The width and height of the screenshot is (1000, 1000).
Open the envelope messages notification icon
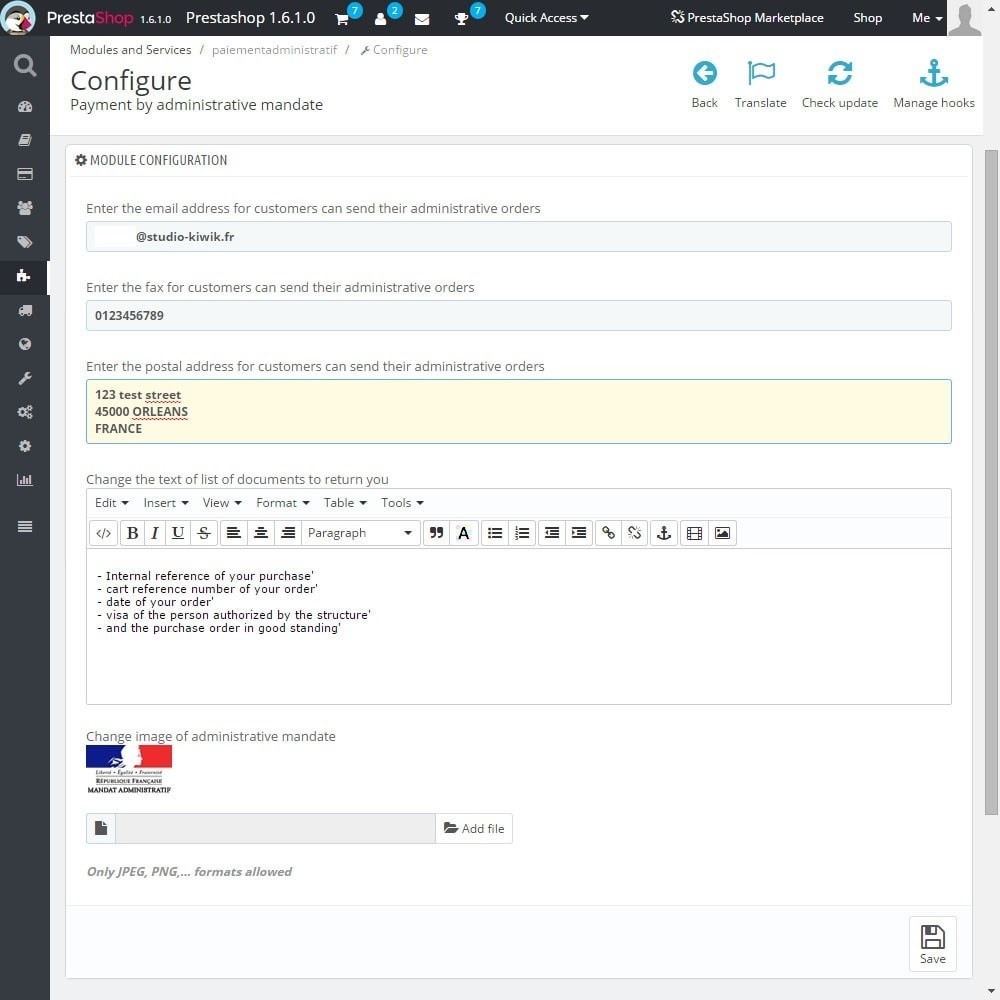[422, 19]
